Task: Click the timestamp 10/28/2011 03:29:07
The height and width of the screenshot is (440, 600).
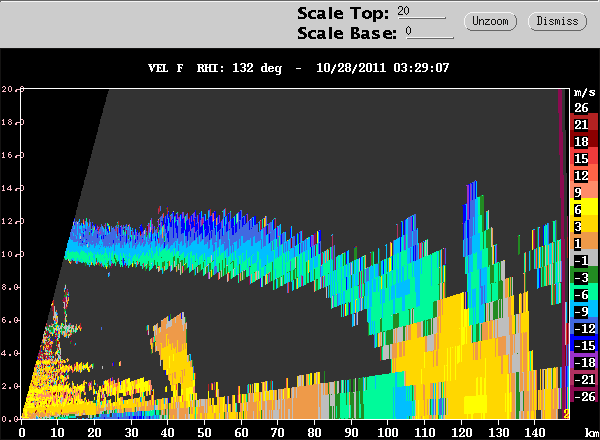Action: 383,68
